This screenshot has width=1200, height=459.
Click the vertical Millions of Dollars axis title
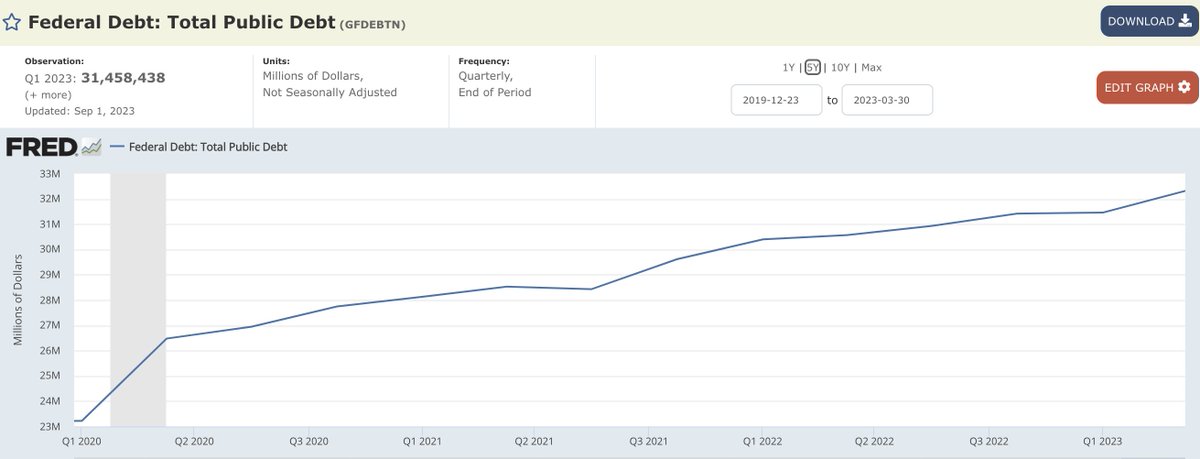(x=17, y=300)
